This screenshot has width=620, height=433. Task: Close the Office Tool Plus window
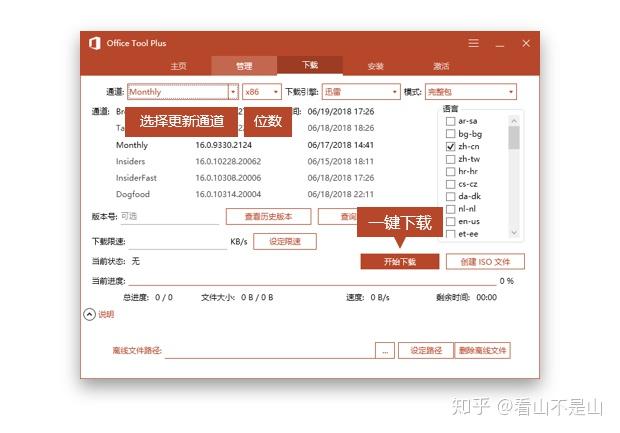coord(525,43)
